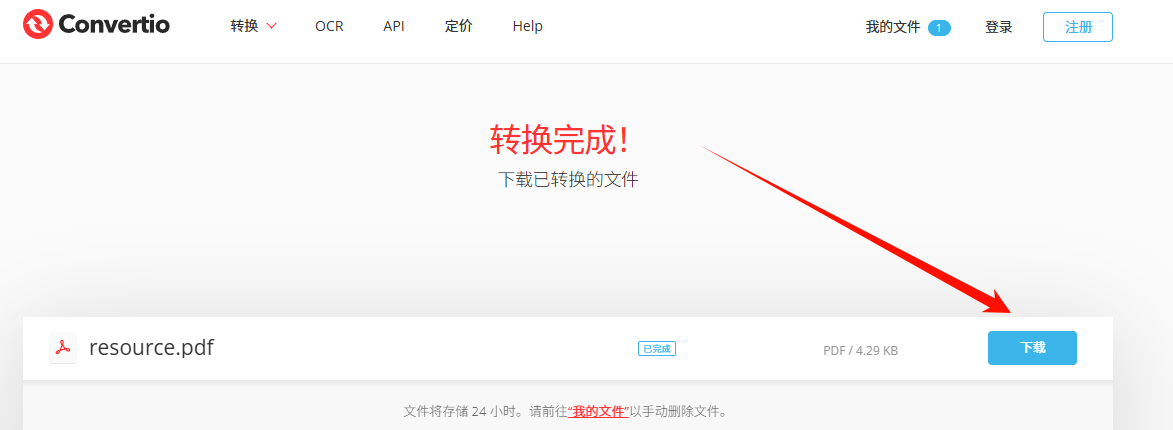Click the PDF / 4.29 KB size text
Image resolution: width=1173 pixels, height=430 pixels.
(x=860, y=350)
